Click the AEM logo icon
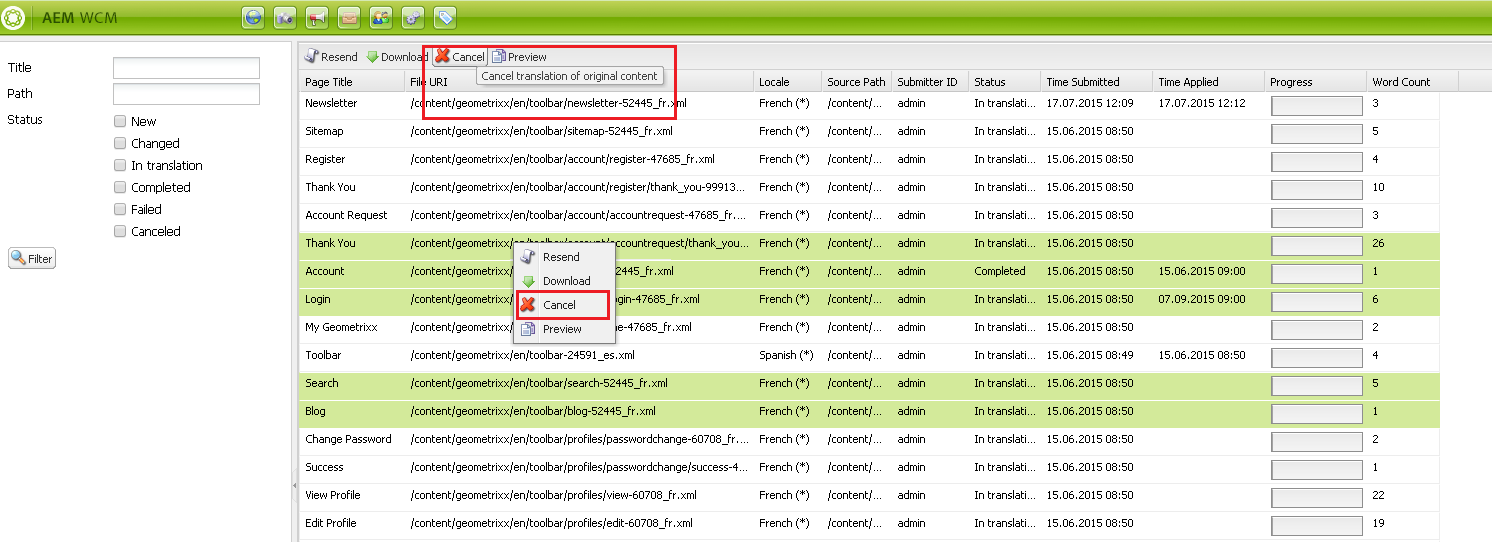1492x542 pixels. [14, 17]
